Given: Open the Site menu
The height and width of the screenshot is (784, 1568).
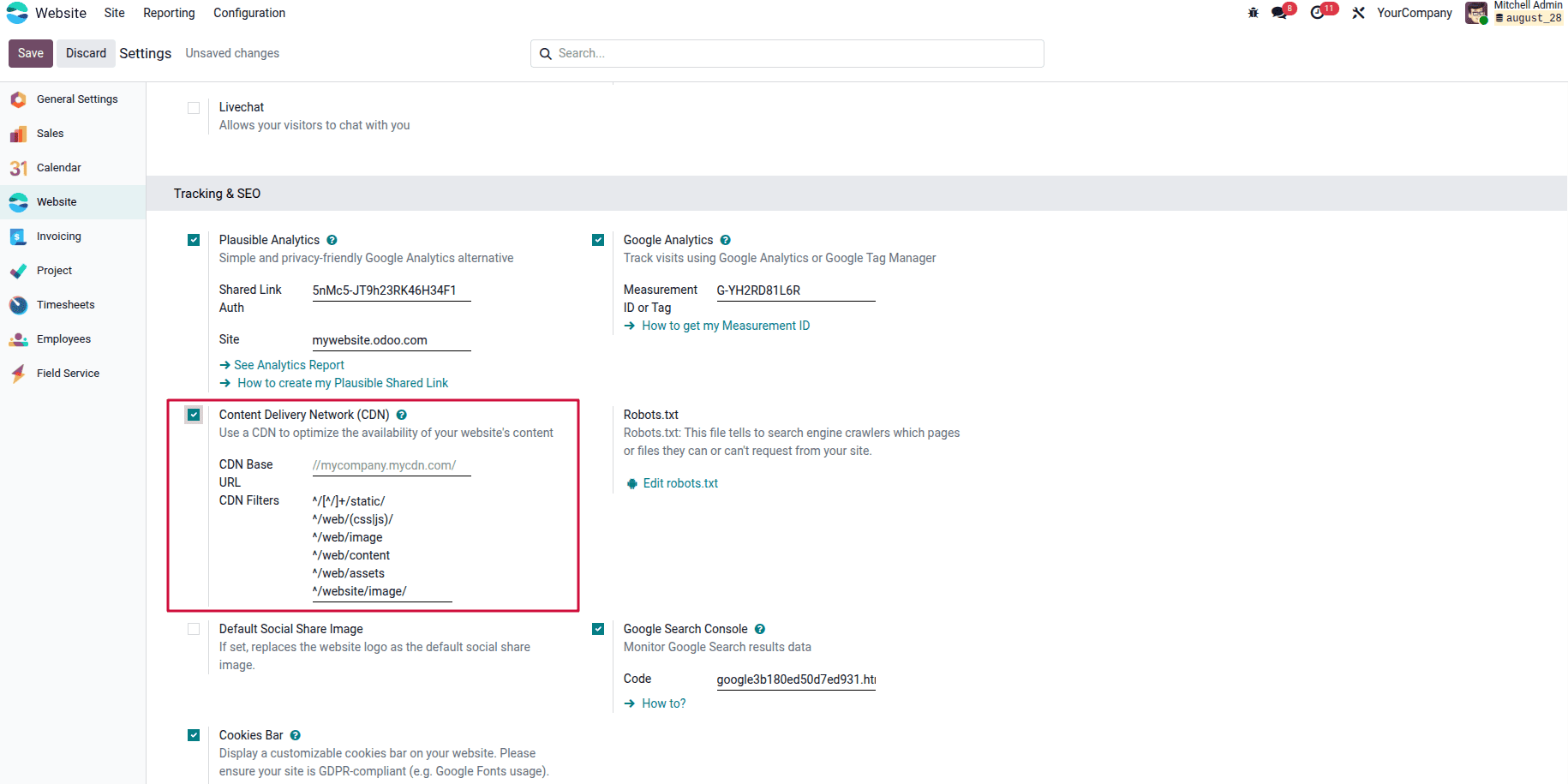Looking at the screenshot, I should click(x=115, y=13).
